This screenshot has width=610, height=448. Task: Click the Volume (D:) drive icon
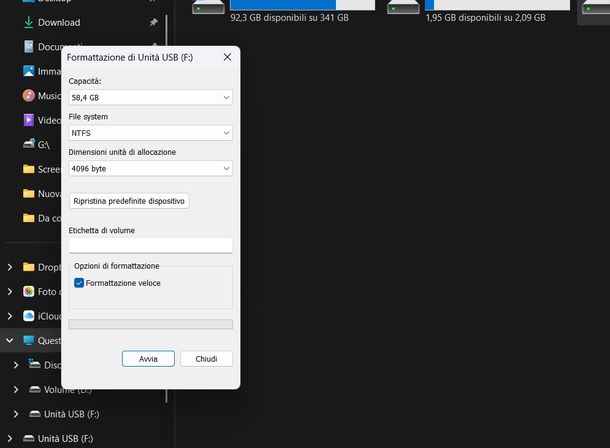pyautogui.click(x=35, y=389)
